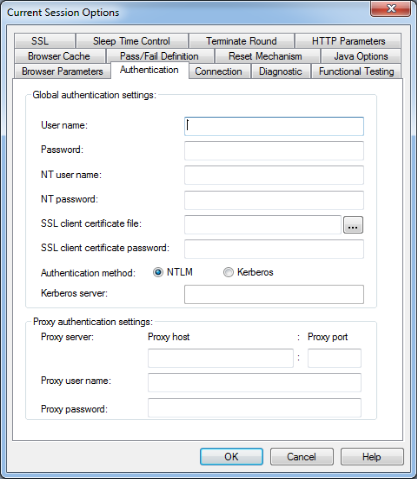Switch to the Connection tab
Screen dimensions: 418x479
pyautogui.click(x=219, y=71)
